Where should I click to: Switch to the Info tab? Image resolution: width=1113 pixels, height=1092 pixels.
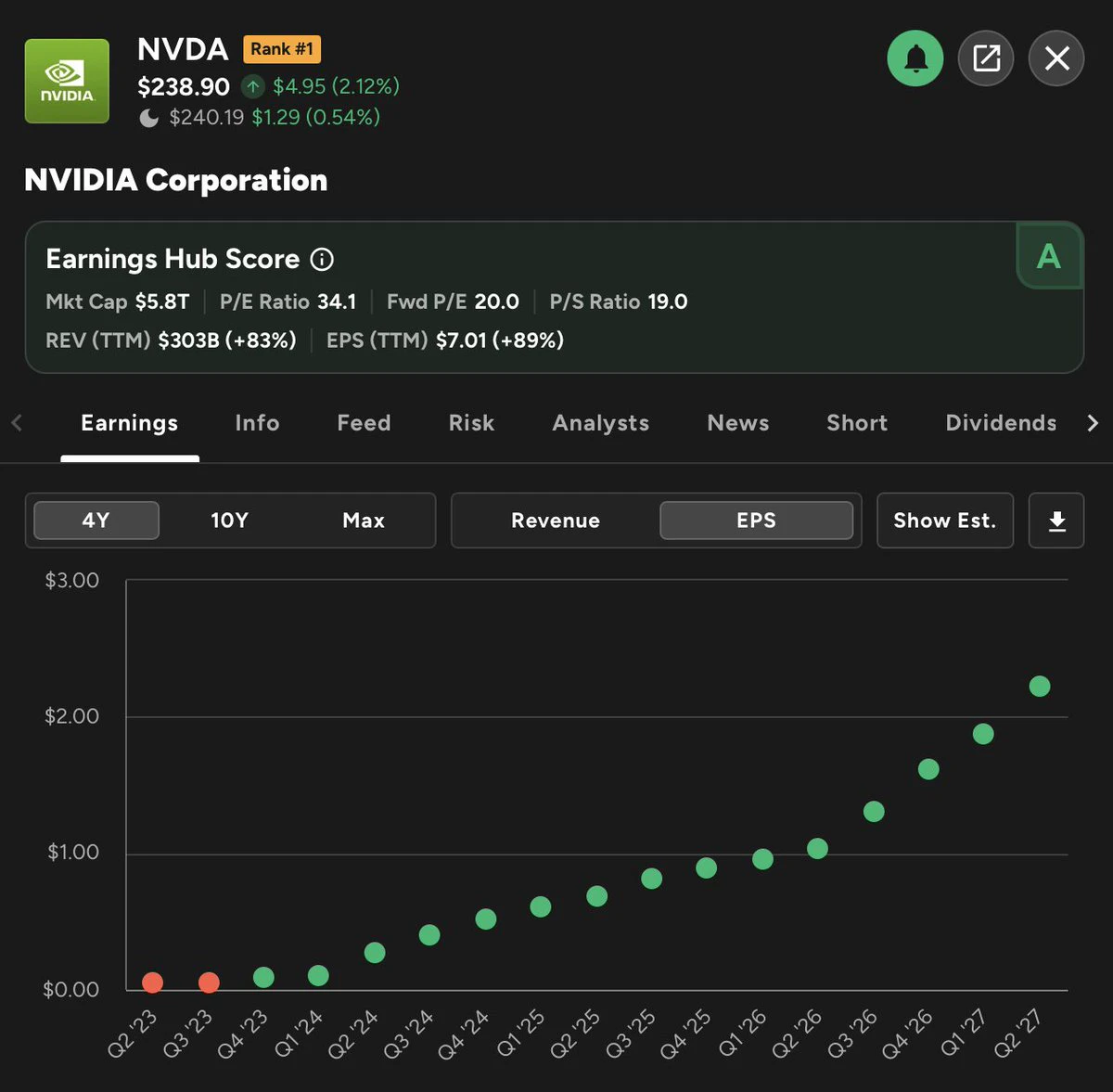pos(257,423)
